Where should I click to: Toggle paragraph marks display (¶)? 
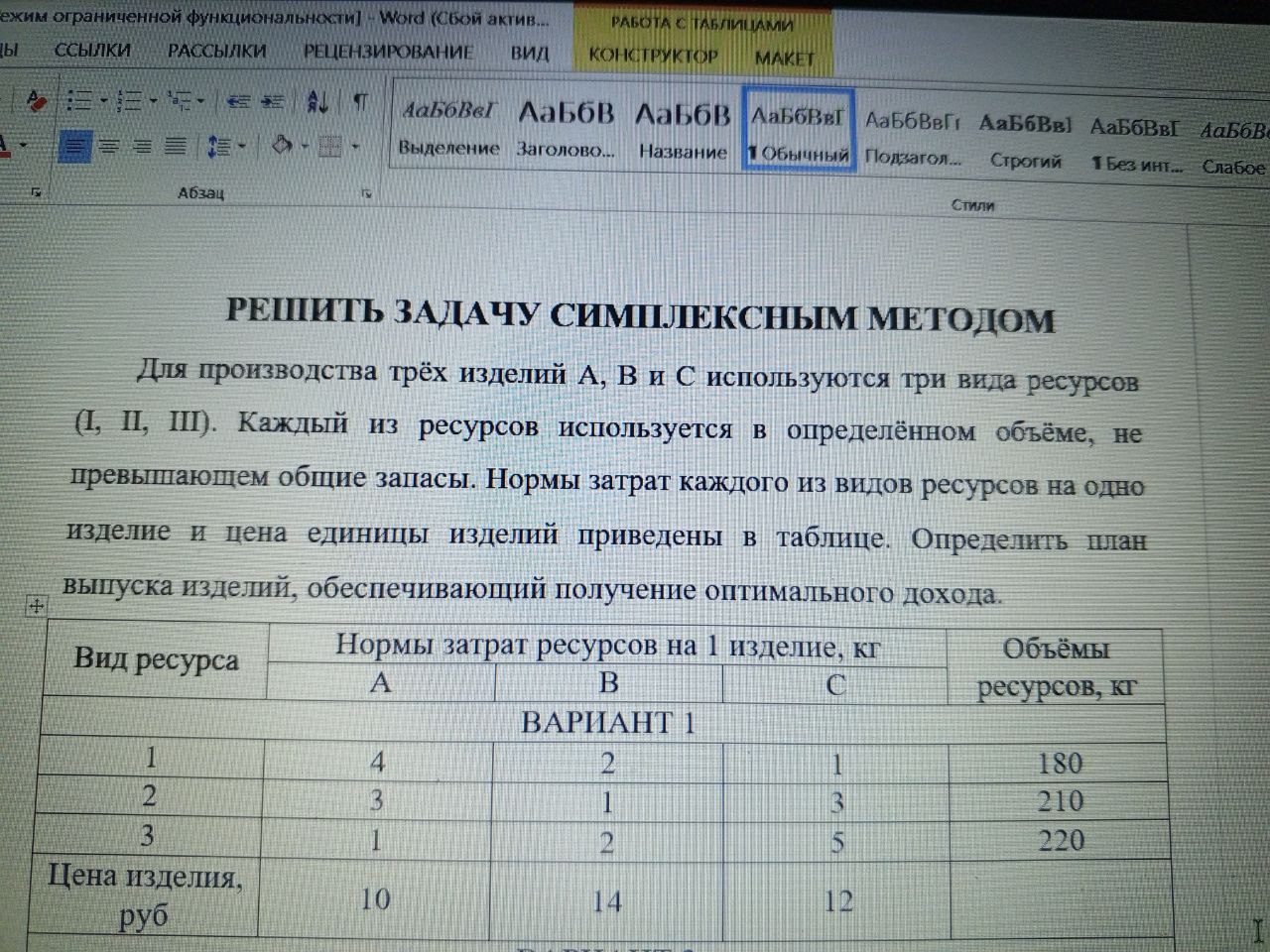[x=360, y=101]
